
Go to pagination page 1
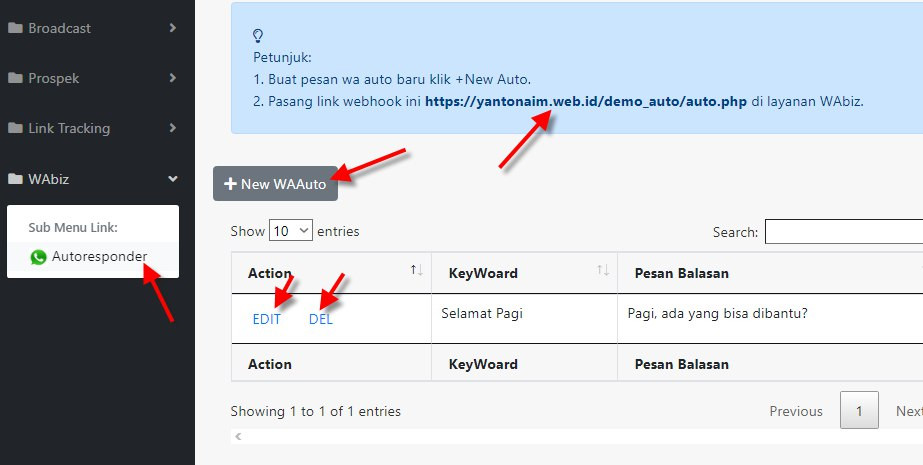click(859, 410)
